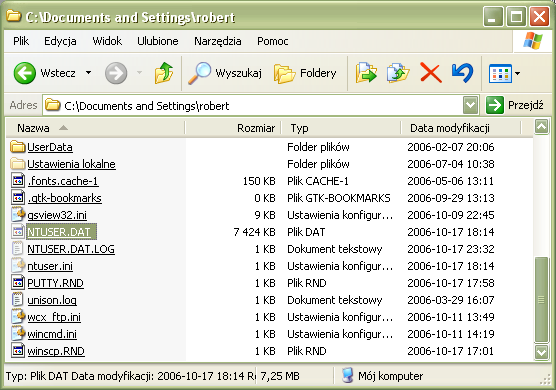Click the Views grid icon
Screen dimensions: 556x390
click(500, 73)
